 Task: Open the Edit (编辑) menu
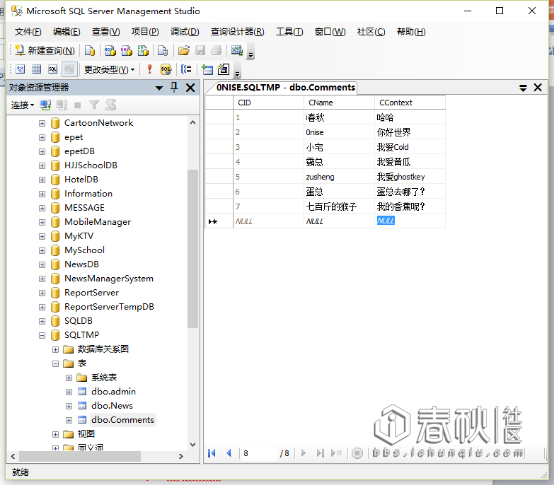point(66,32)
